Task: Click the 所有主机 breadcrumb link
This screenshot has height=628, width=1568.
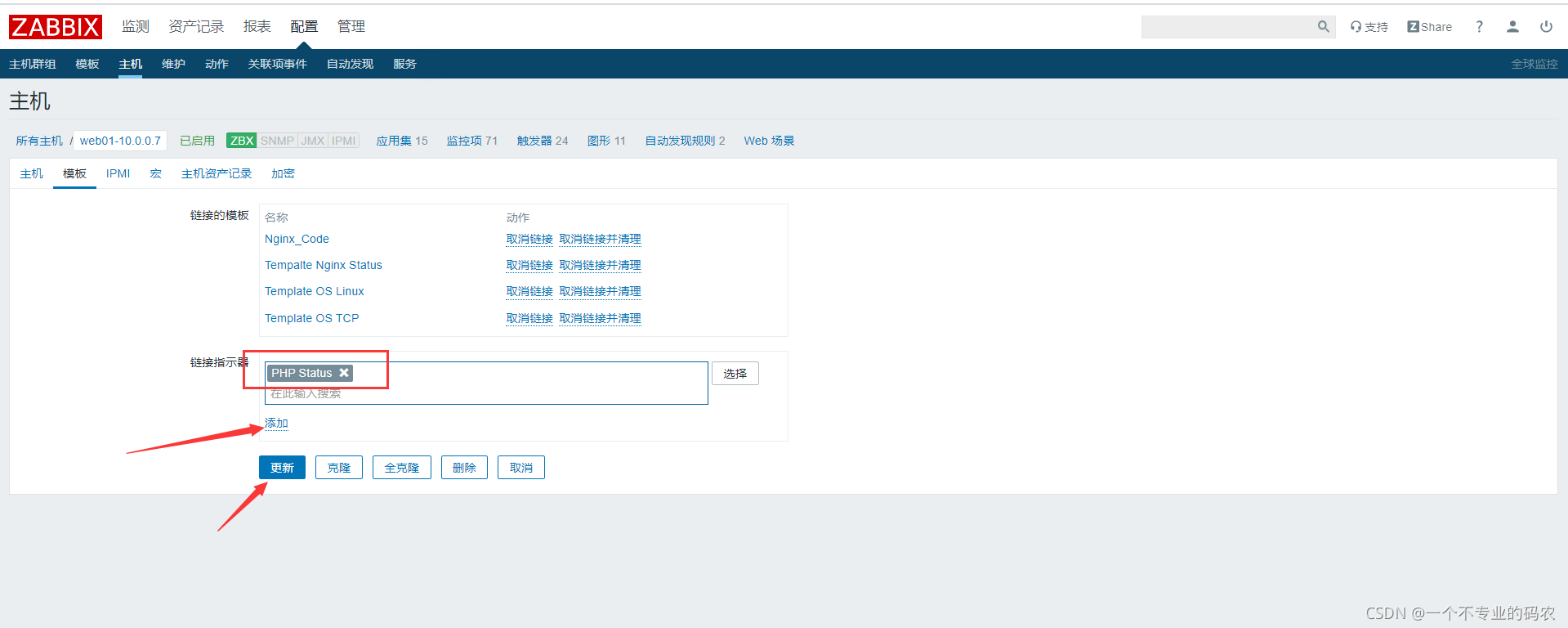Action: click(x=39, y=141)
